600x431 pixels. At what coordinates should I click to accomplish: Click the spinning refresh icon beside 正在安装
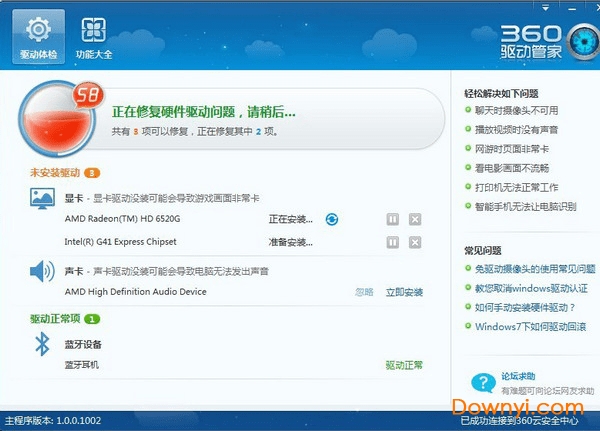tap(332, 218)
